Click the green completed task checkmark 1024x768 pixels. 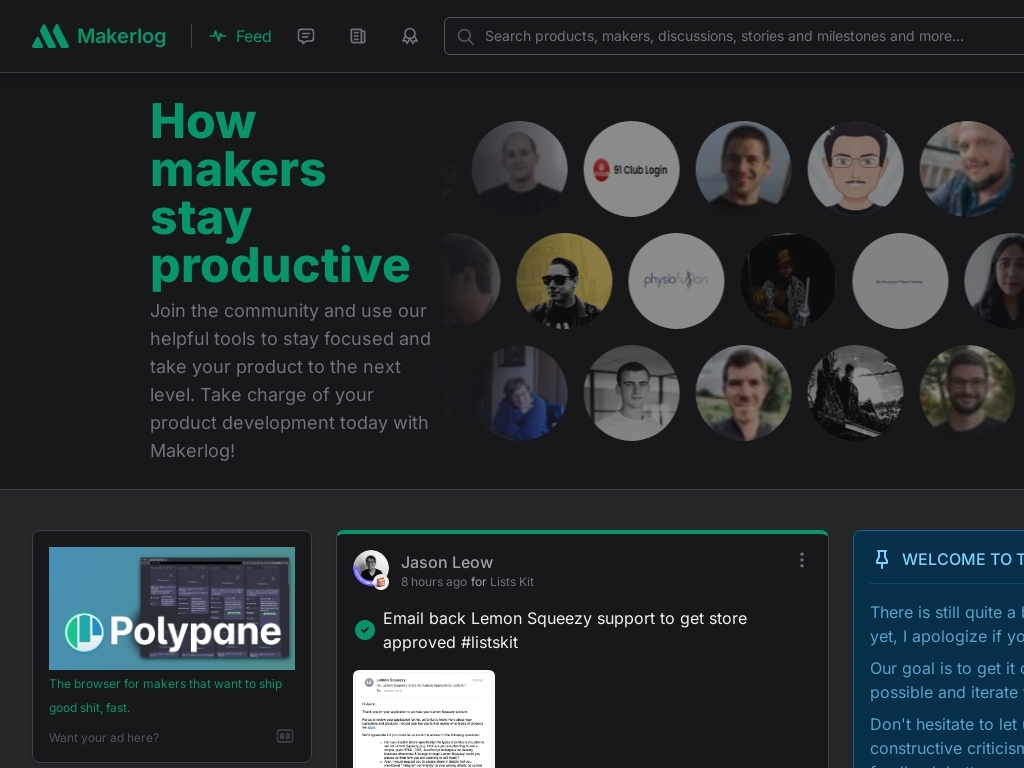tap(365, 630)
